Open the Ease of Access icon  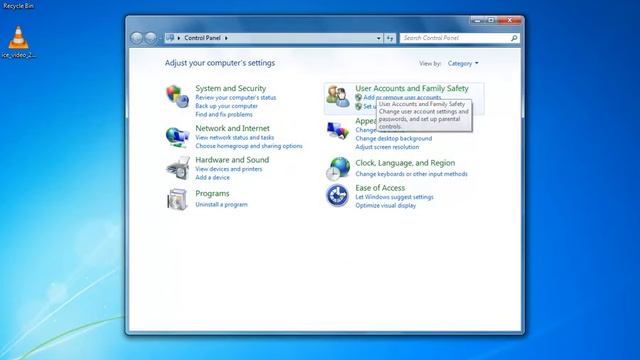[338, 196]
